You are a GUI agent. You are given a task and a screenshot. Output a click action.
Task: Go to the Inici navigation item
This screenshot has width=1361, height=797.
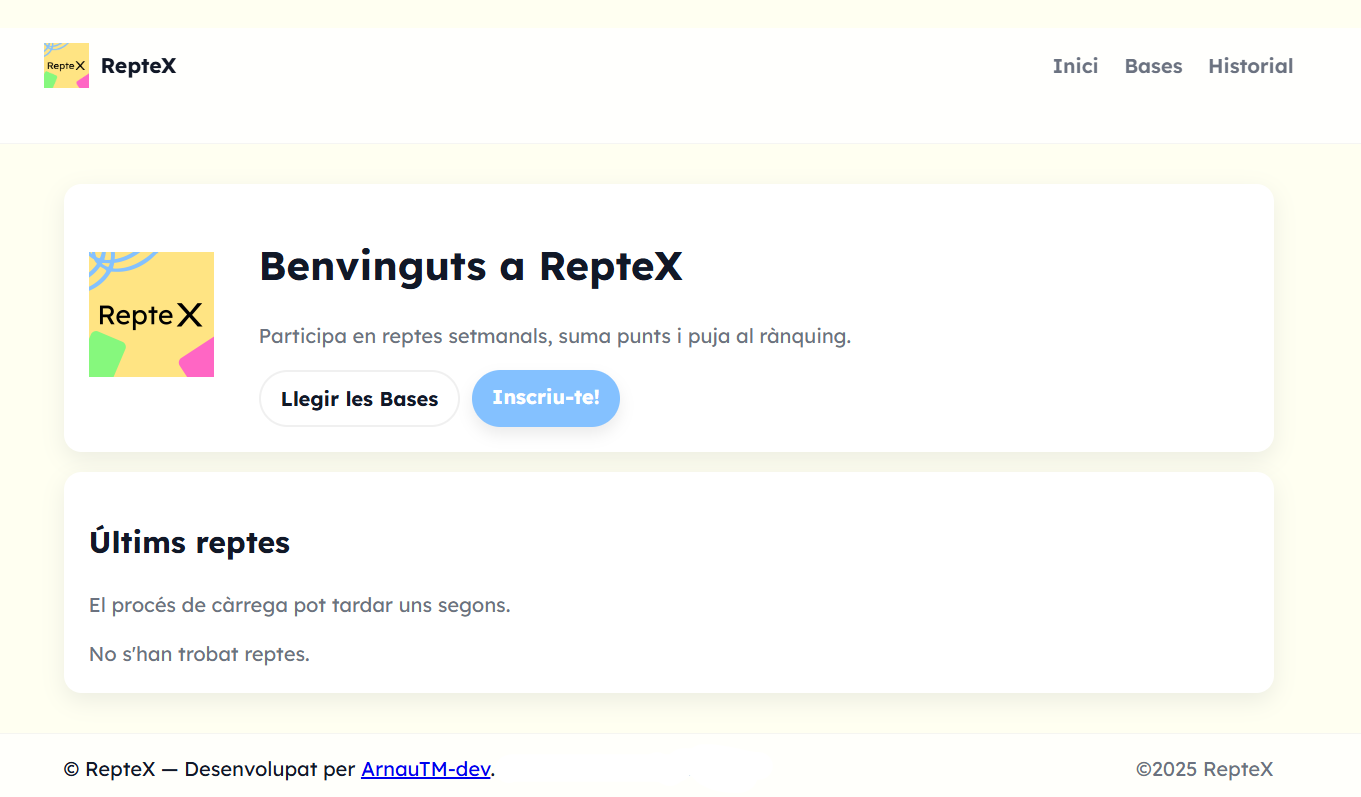coord(1075,66)
